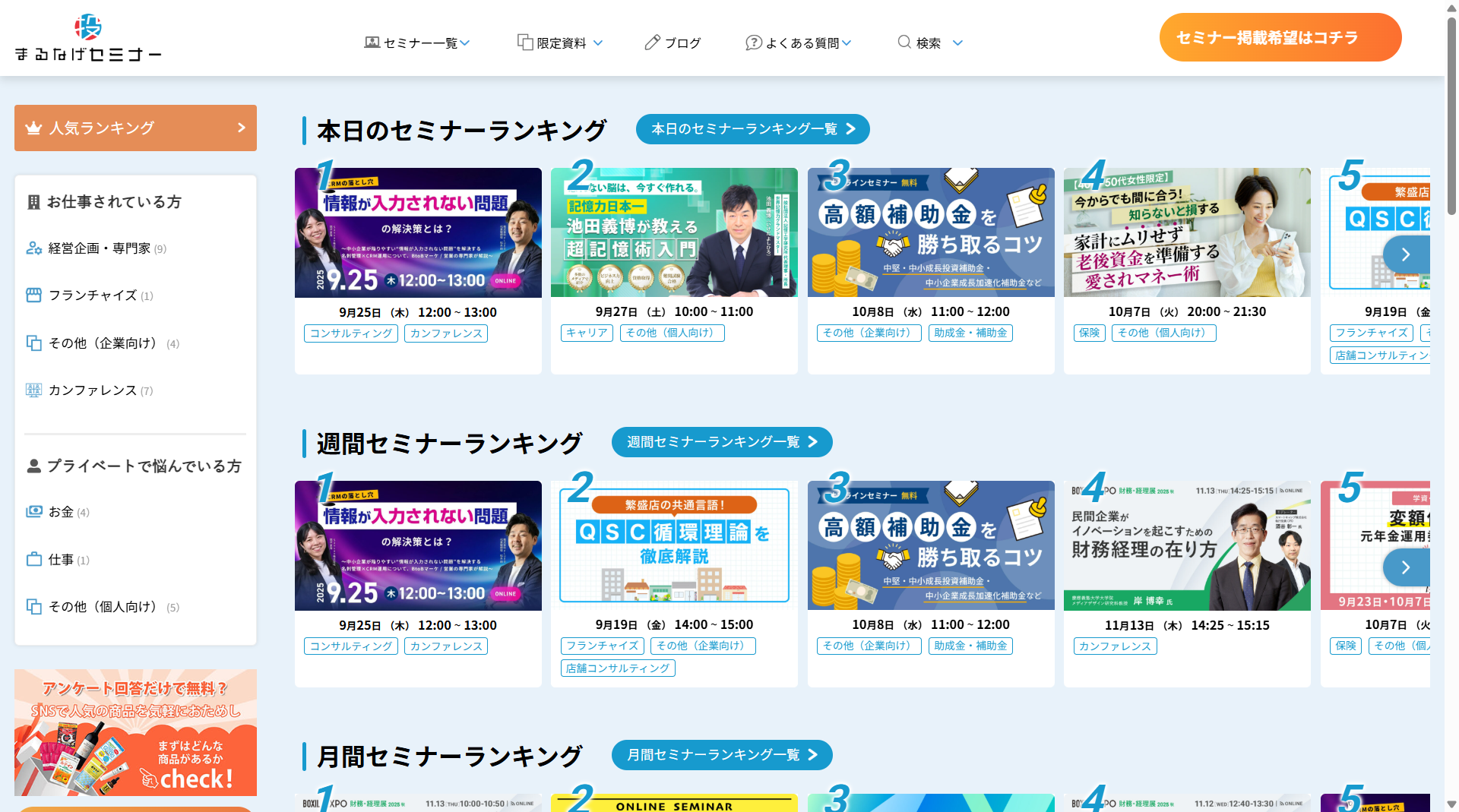
Task: Open weekly rank 1 情報が入力されない問題 thumbnail
Action: pyautogui.click(x=418, y=545)
